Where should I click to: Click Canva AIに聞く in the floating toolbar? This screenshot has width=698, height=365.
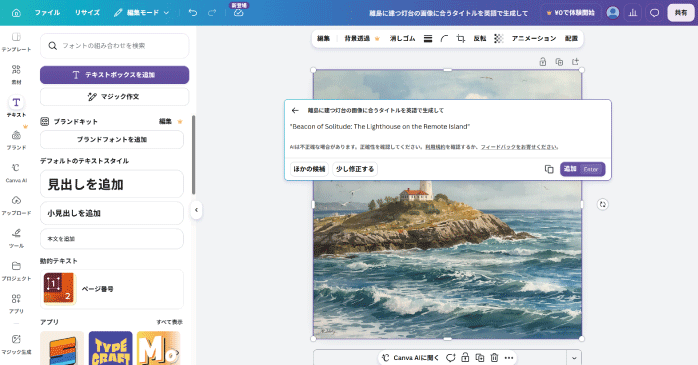(x=410, y=357)
